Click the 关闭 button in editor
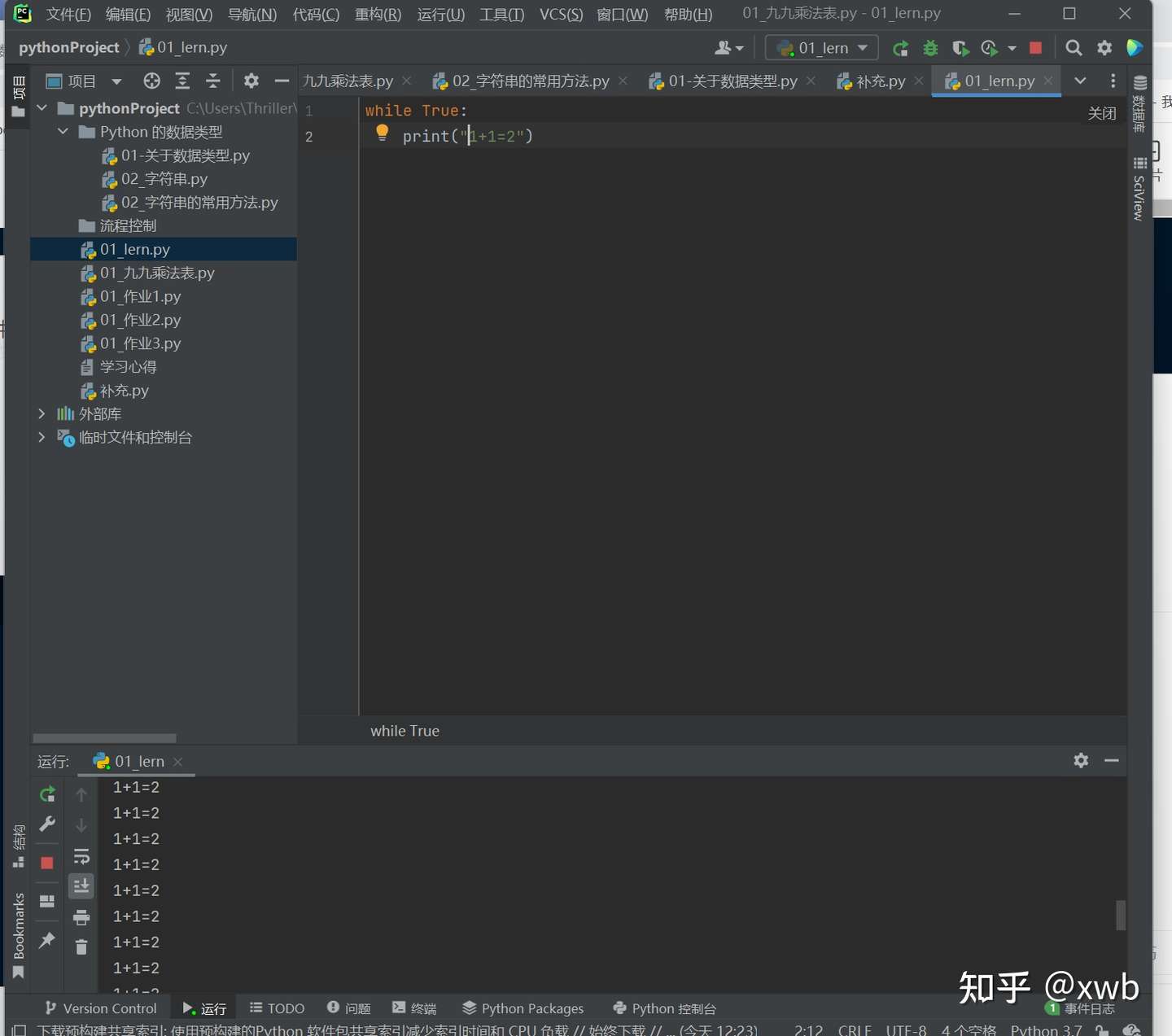 [x=1102, y=113]
